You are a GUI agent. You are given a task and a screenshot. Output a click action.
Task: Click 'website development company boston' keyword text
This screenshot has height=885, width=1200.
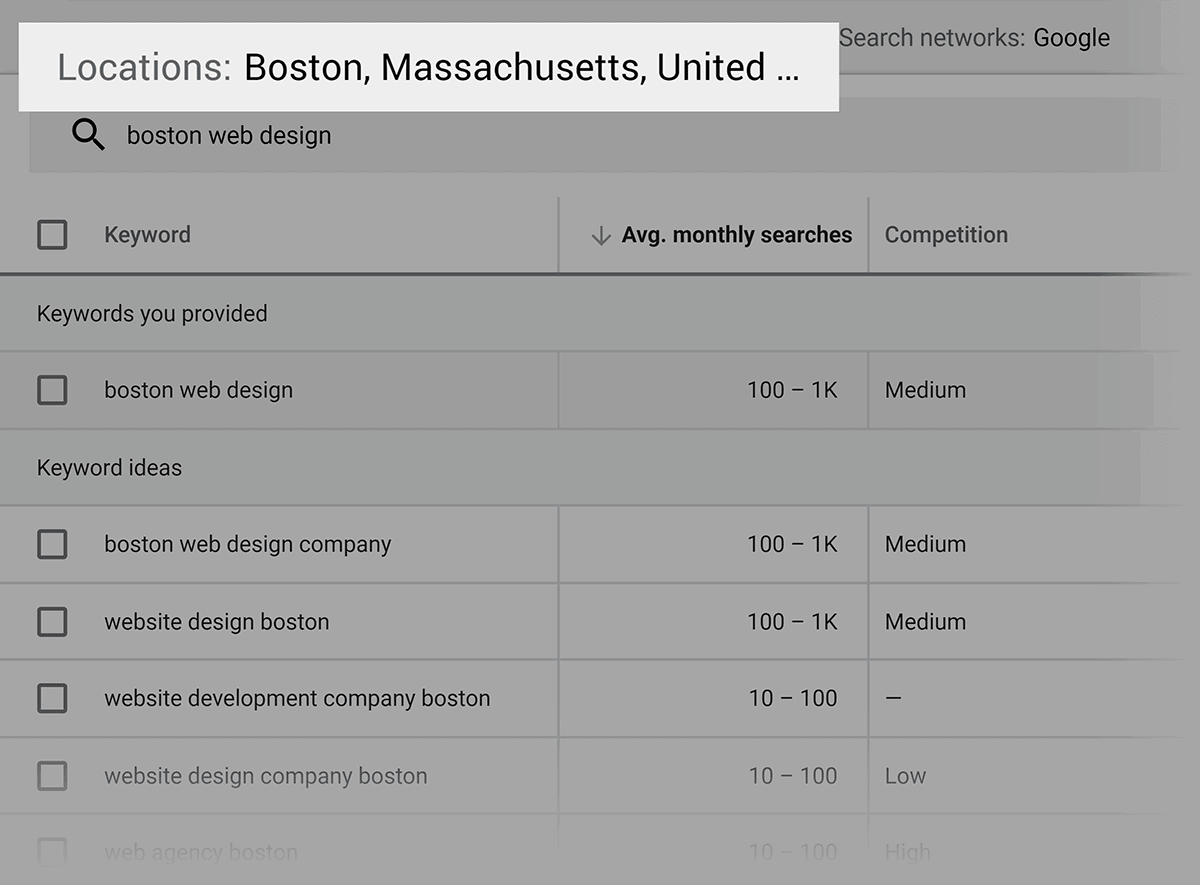click(297, 698)
